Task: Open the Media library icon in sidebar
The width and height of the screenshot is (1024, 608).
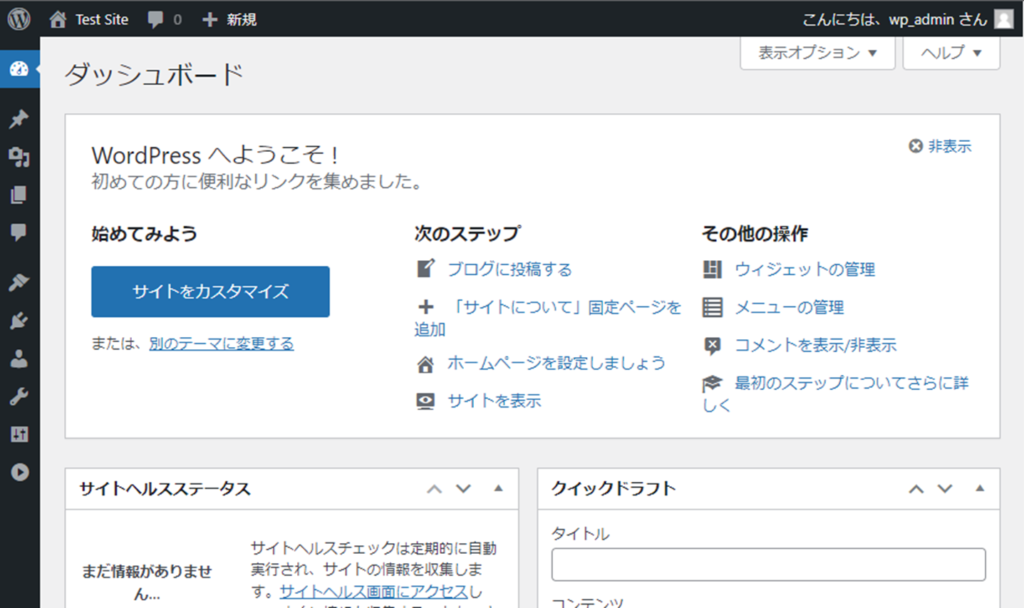Action: [x=19, y=157]
